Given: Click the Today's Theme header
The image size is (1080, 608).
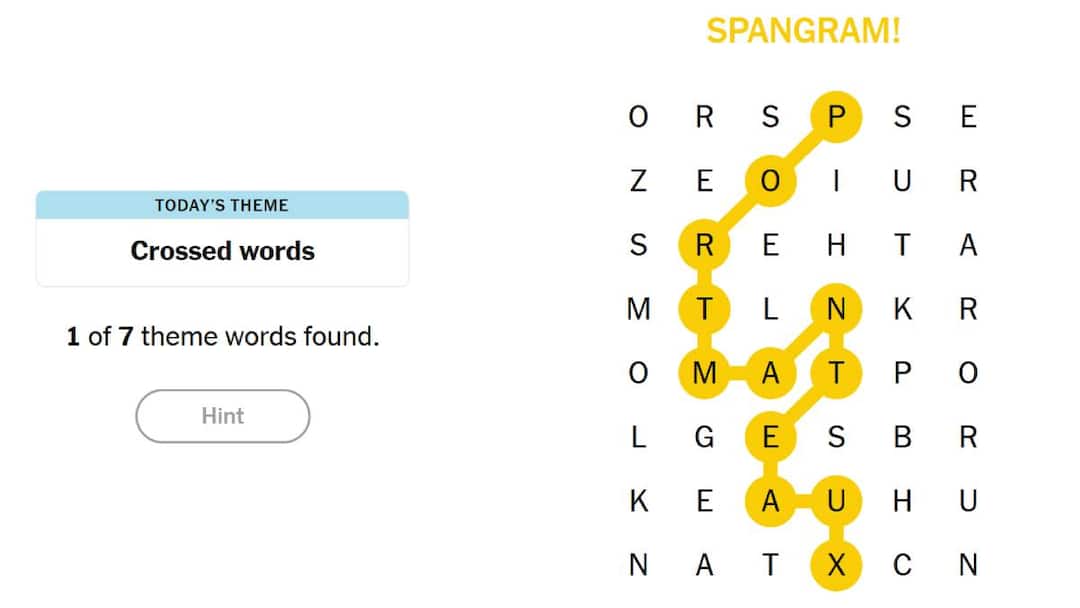Looking at the screenshot, I should (x=222, y=206).
